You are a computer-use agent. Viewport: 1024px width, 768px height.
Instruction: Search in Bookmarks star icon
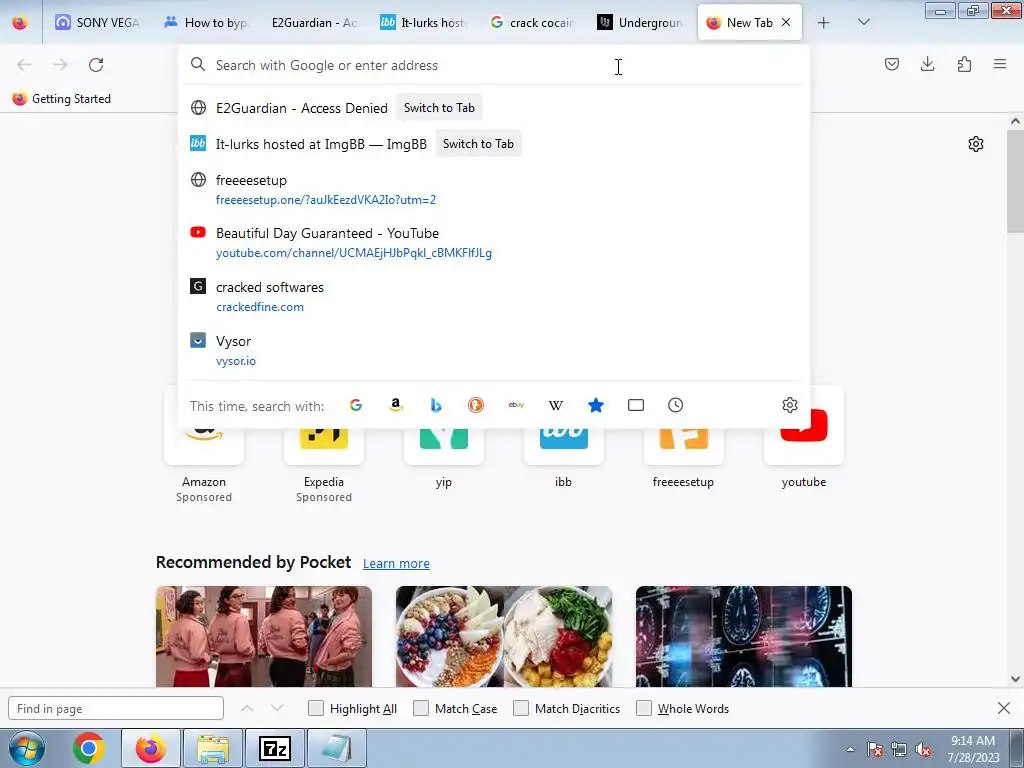[x=596, y=405]
